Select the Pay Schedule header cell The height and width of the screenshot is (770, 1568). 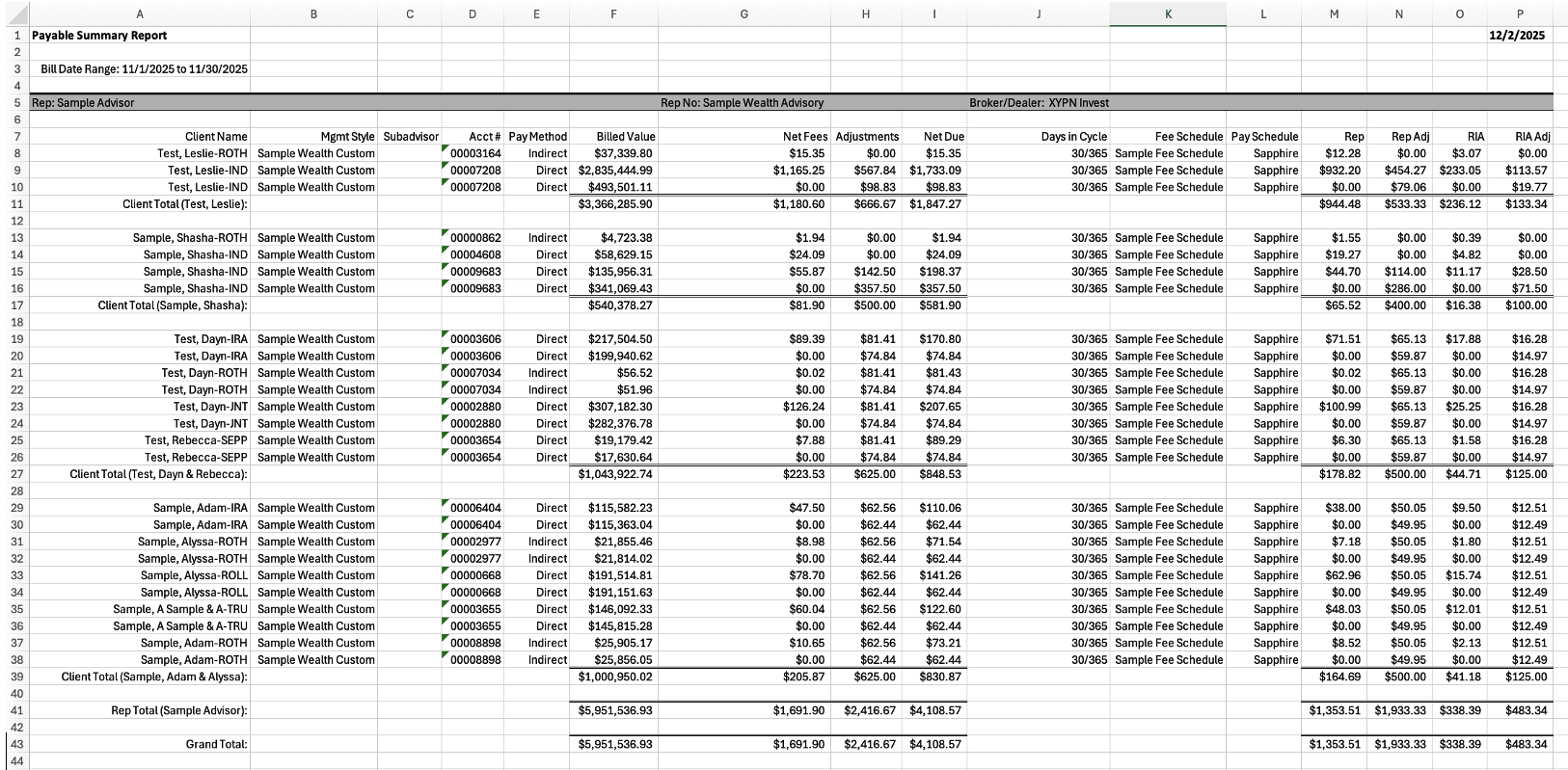(x=1265, y=137)
